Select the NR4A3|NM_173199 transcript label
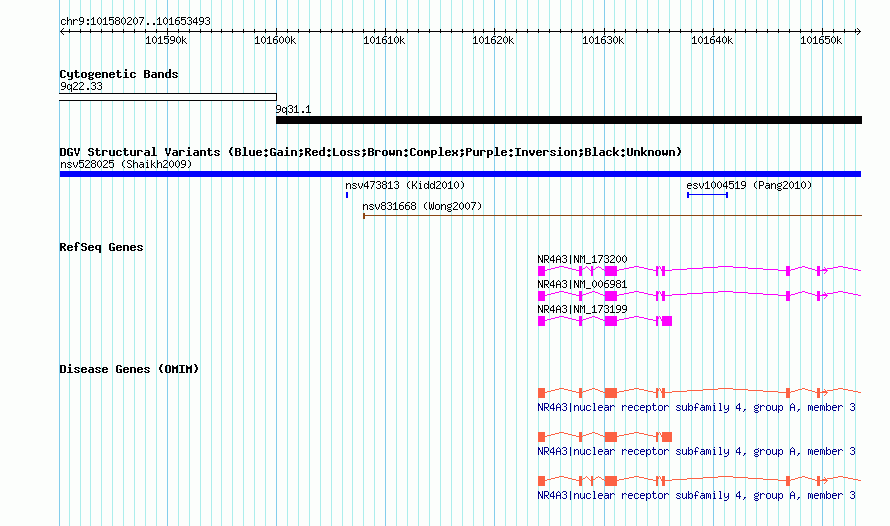The height and width of the screenshot is (526, 890). tap(582, 309)
